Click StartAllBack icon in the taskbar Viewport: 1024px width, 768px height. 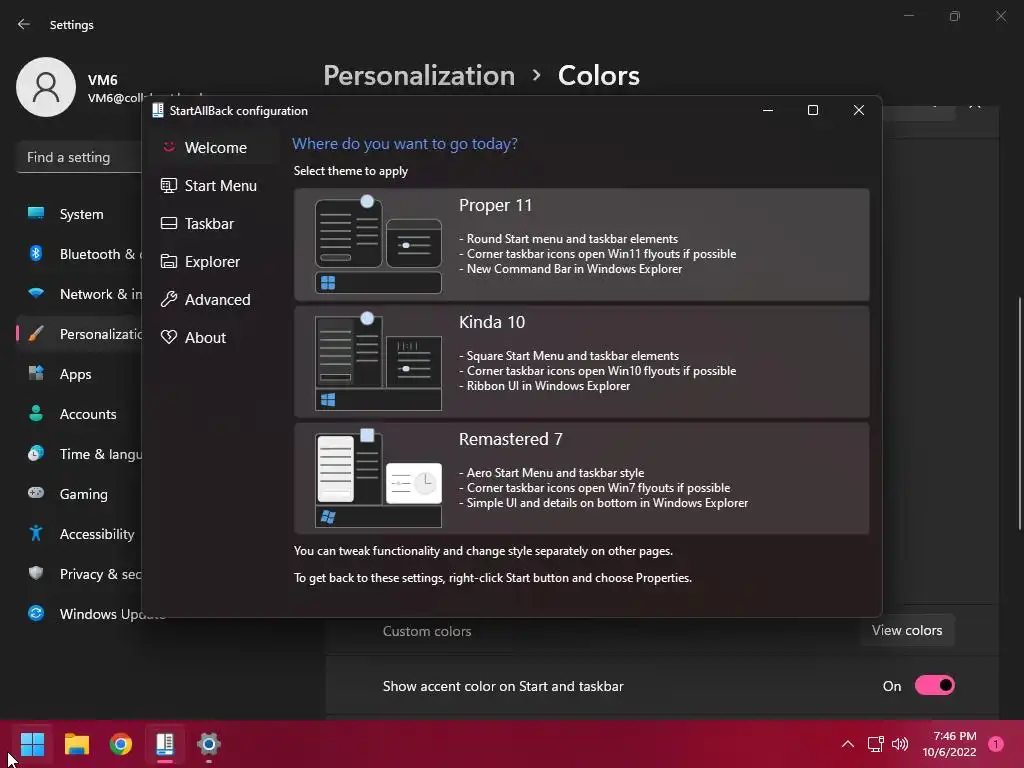click(x=165, y=743)
